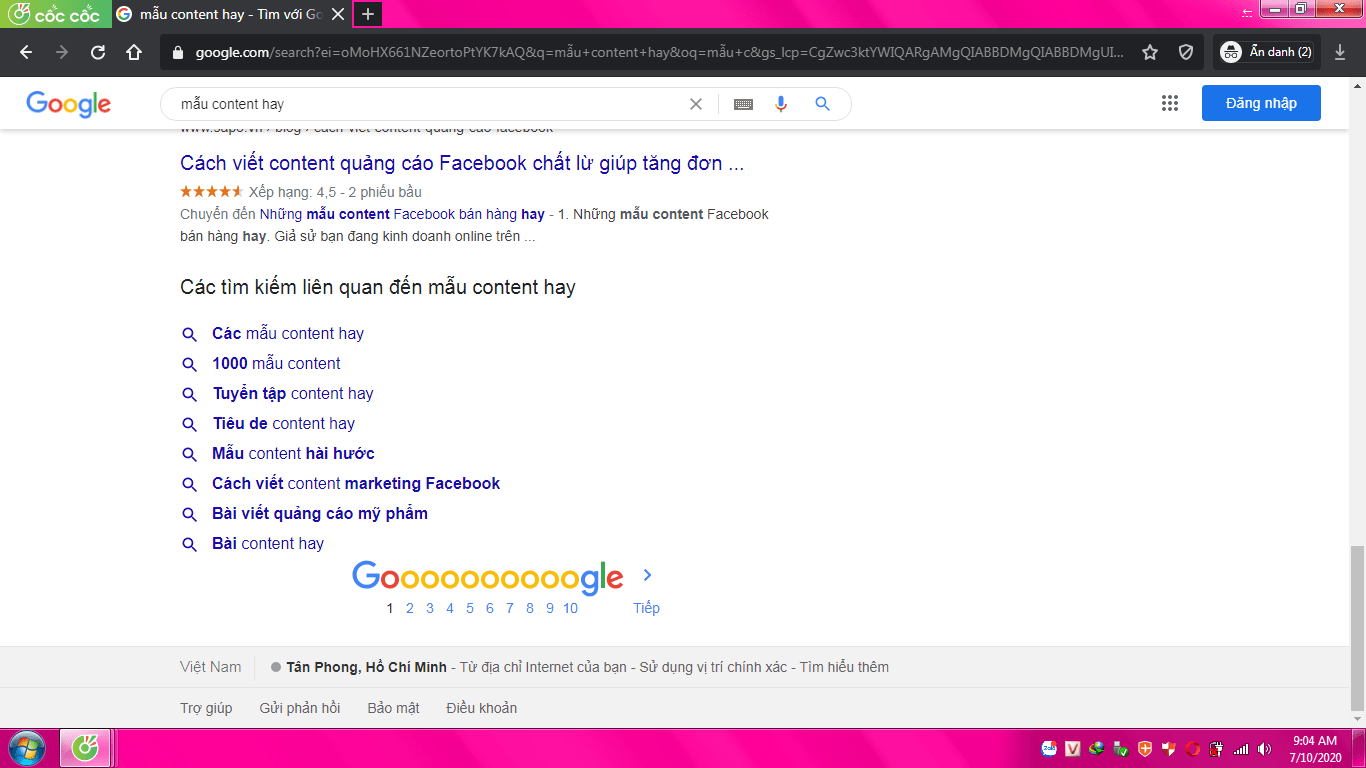The width and height of the screenshot is (1366, 768).
Task: Open Opera tray icon
Action: [1193, 748]
